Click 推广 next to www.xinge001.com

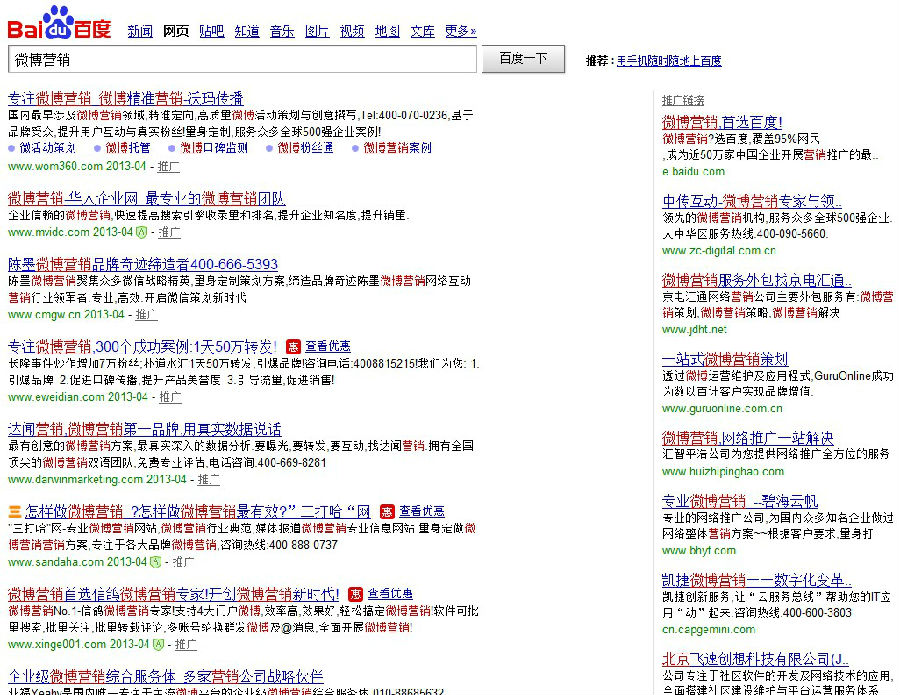click(x=185, y=644)
